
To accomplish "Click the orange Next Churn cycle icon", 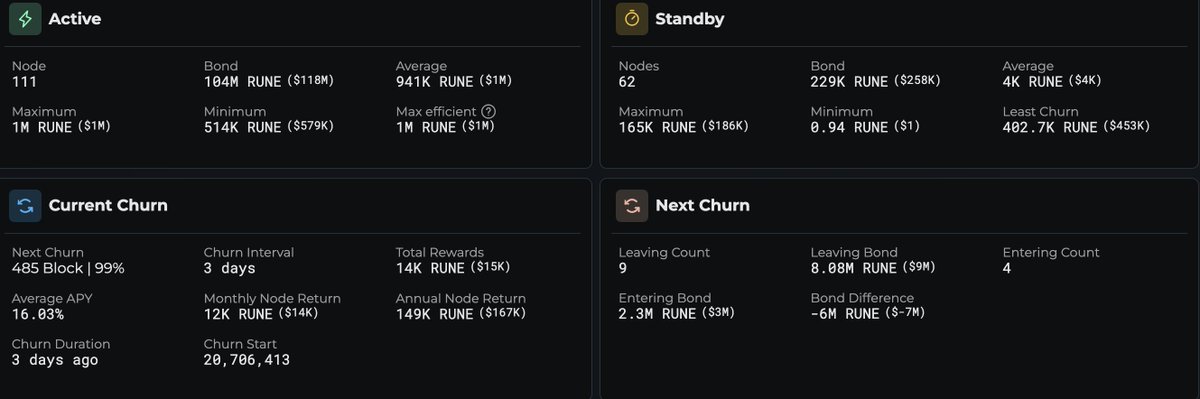I will pos(632,205).
